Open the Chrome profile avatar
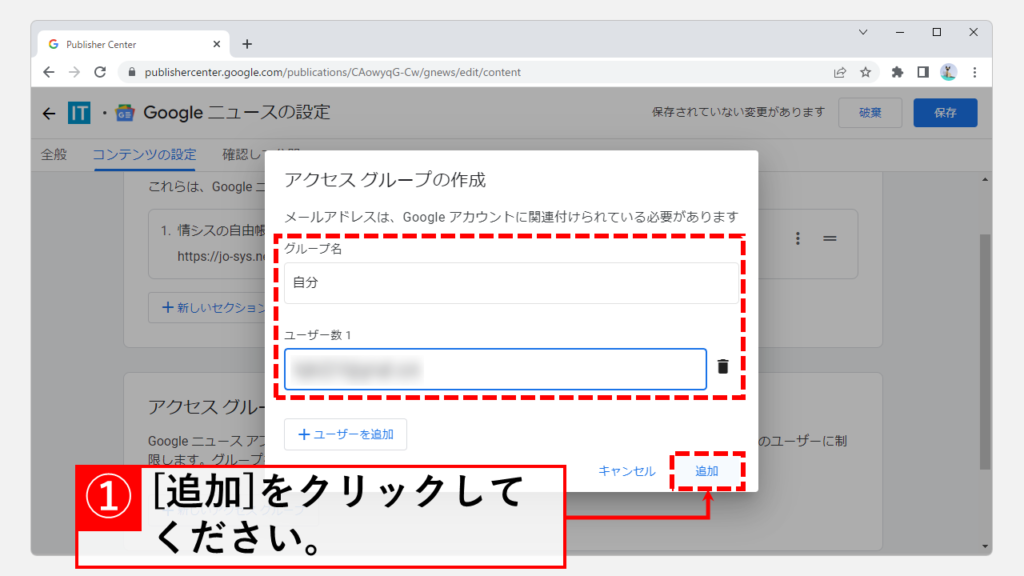Viewport: 1024px width, 576px height. 948,72
